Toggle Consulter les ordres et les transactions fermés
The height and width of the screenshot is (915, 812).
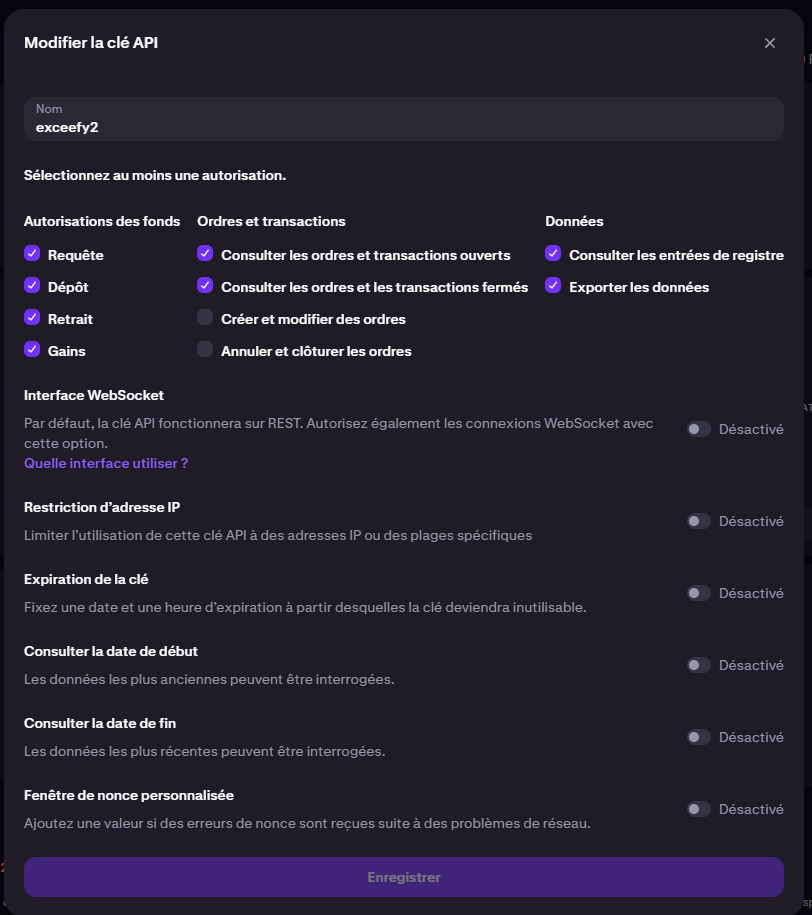[x=205, y=286]
